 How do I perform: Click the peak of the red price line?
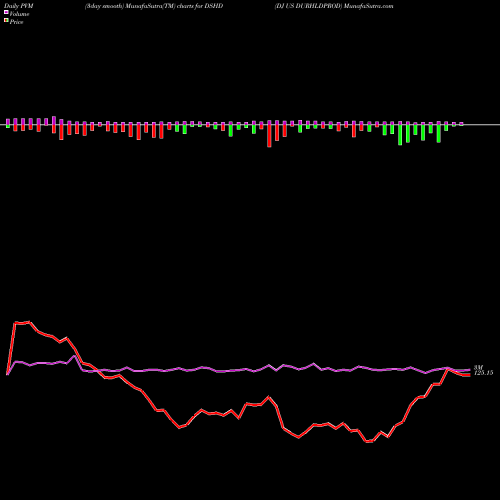coord(29,322)
